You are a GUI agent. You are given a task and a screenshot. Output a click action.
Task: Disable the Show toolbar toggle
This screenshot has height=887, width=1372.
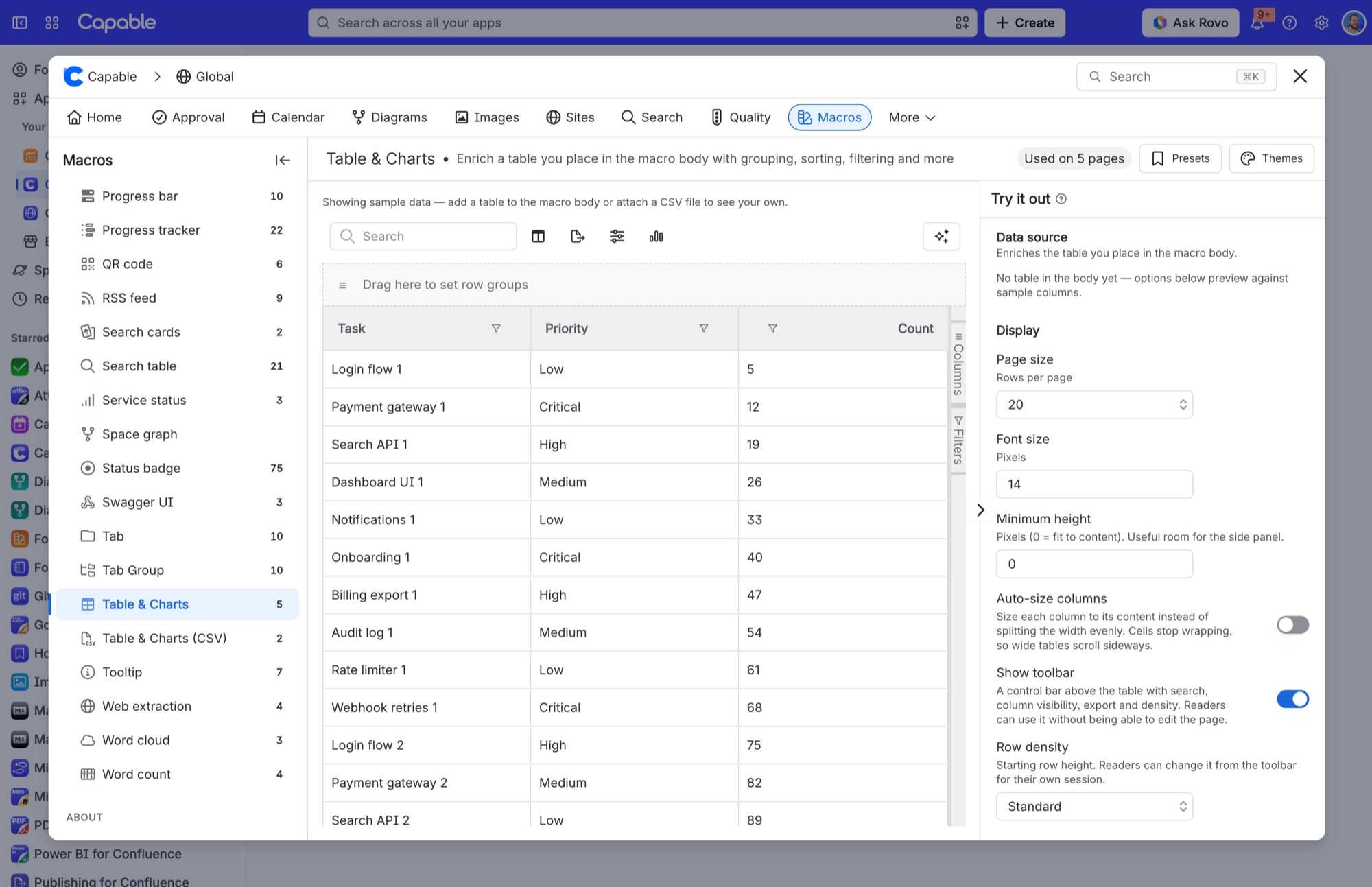1292,699
